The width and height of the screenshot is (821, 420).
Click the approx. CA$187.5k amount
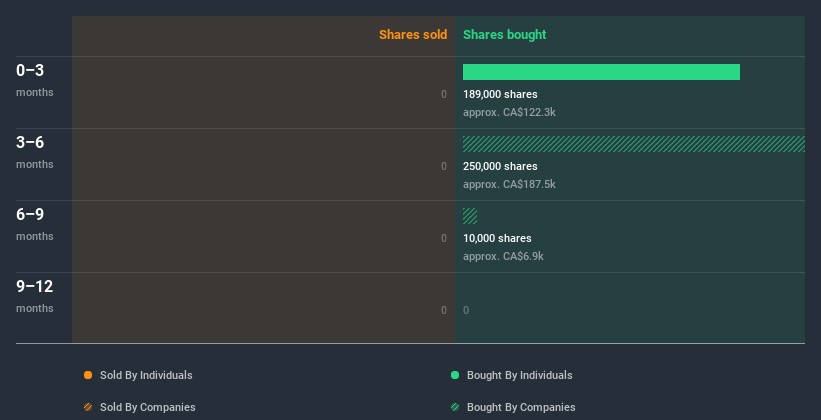tap(509, 184)
